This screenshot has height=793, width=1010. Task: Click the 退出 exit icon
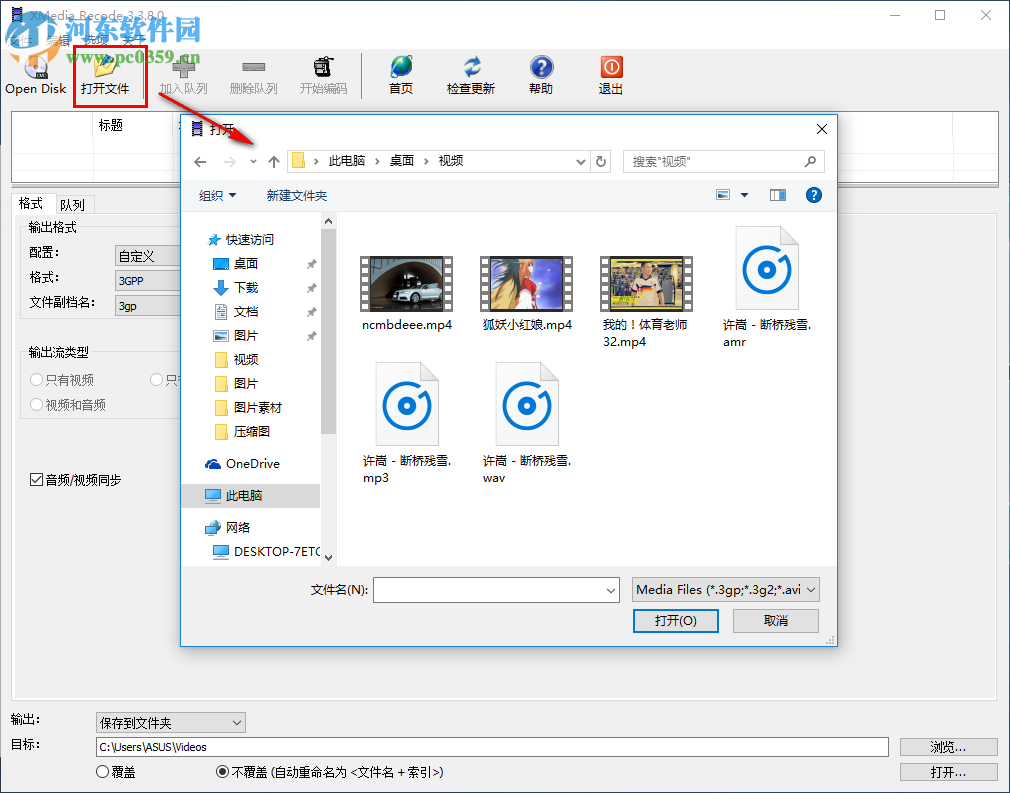click(610, 75)
